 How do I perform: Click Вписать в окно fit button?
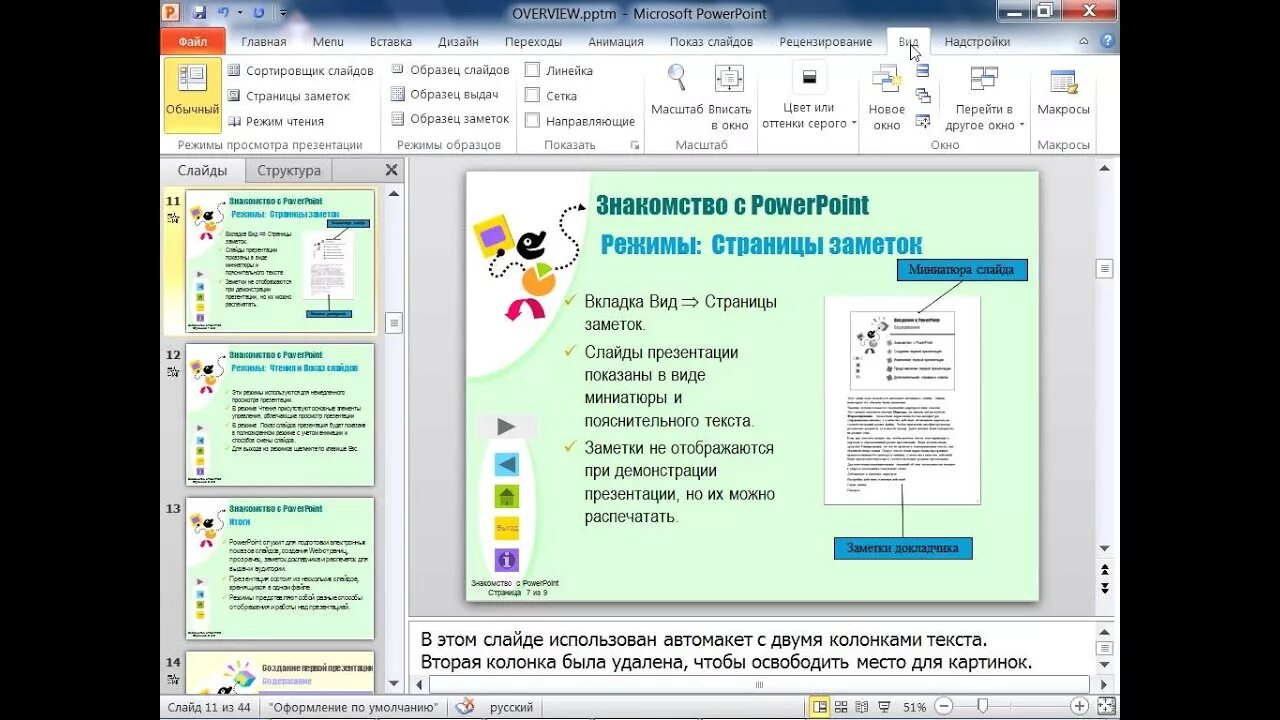click(729, 96)
